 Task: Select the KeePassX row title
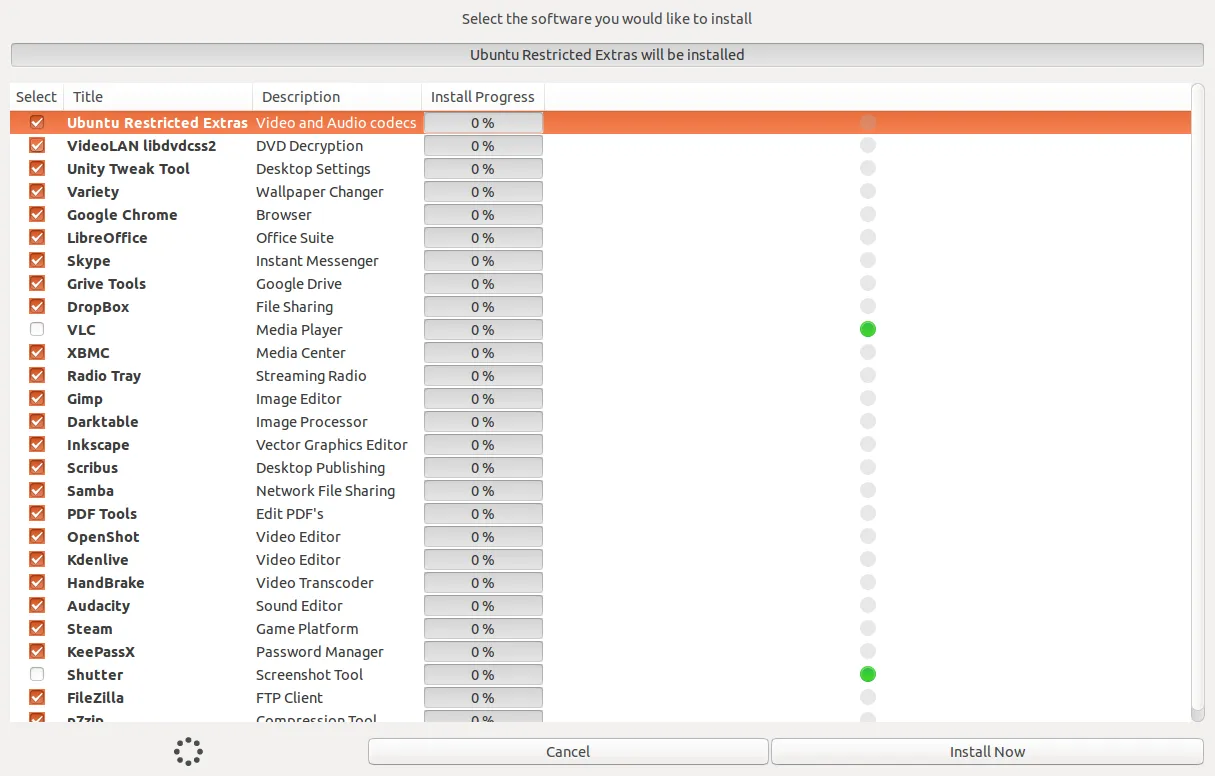click(x=101, y=652)
